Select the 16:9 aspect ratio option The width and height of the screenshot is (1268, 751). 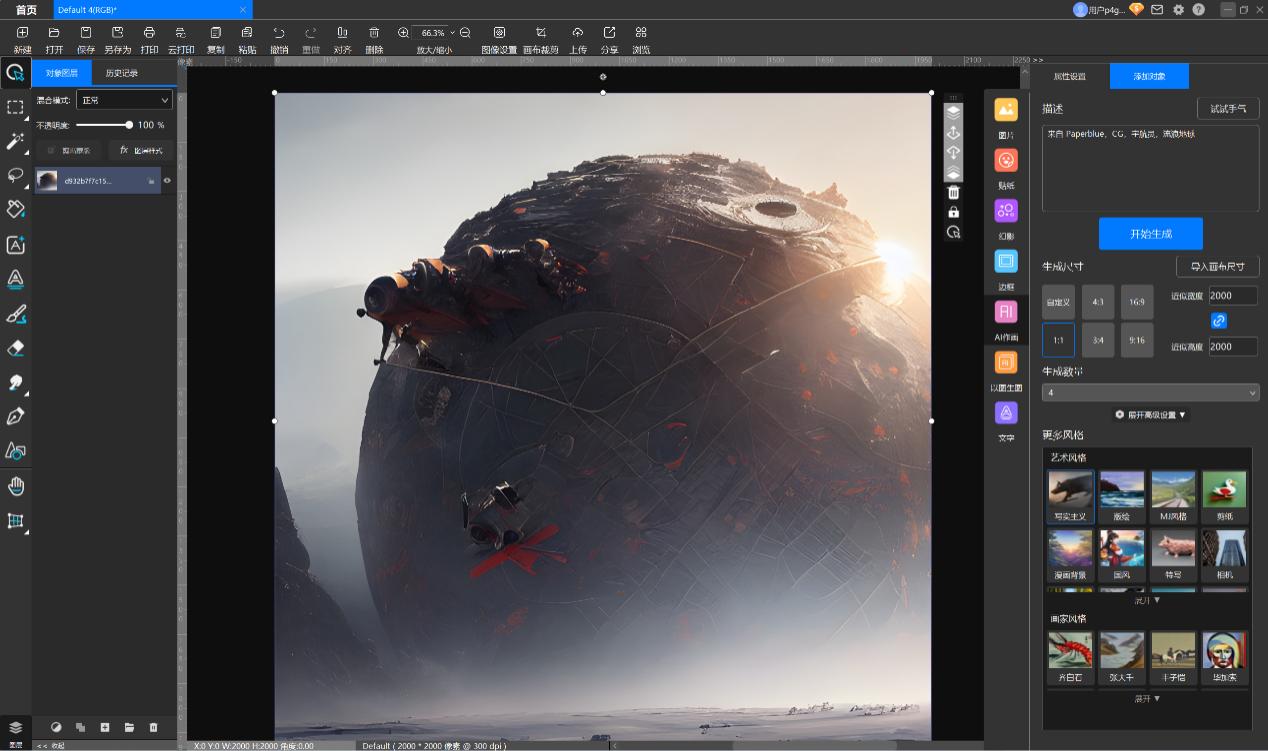tap(1137, 301)
